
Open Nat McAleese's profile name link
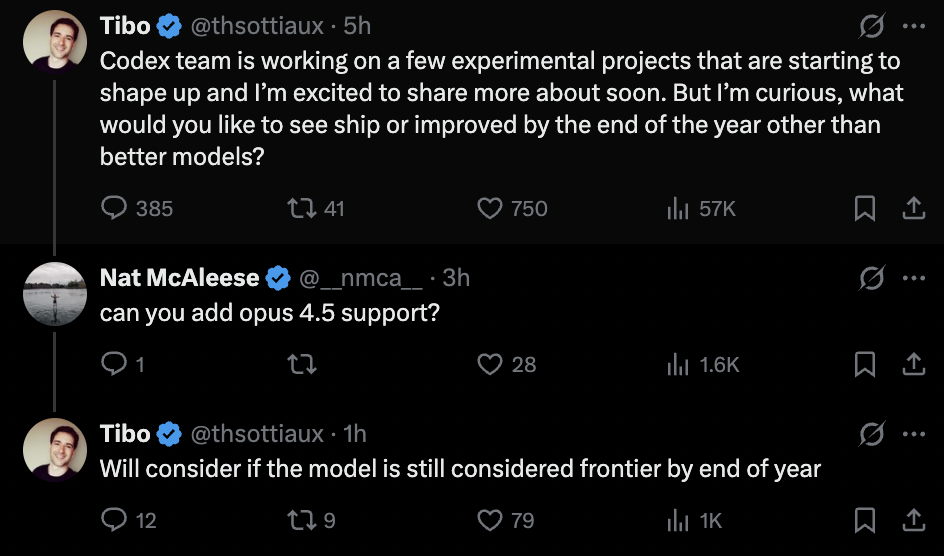point(180,277)
